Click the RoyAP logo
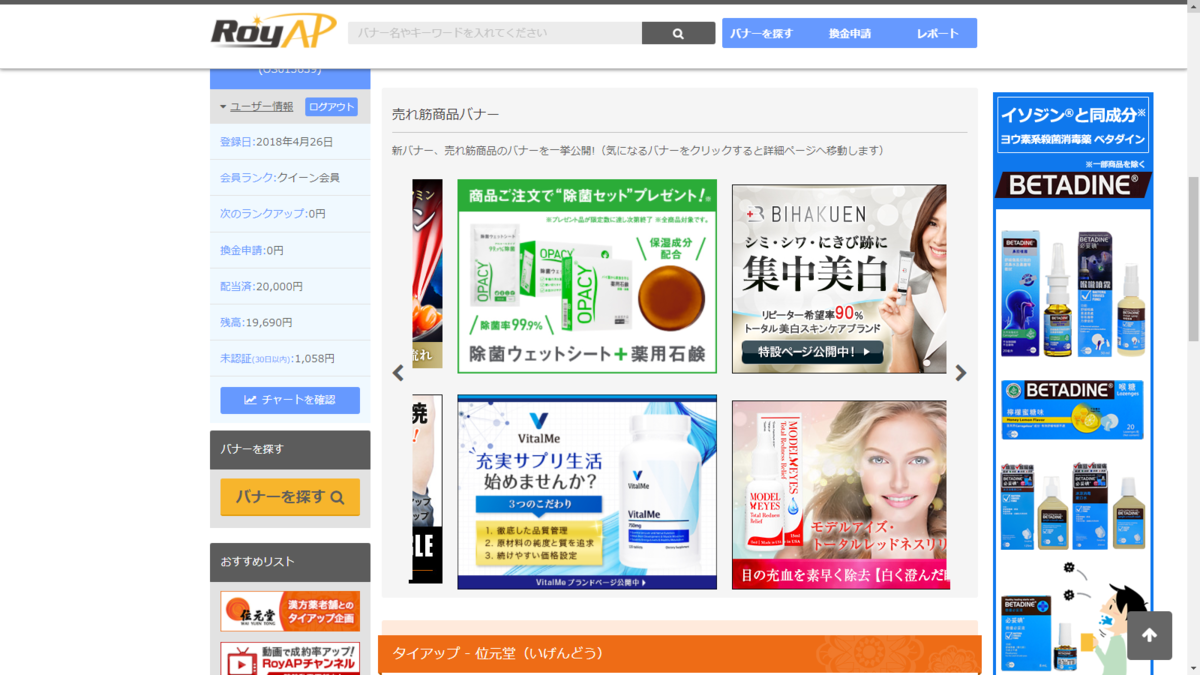Screen dimensions: 1200x675 [273, 32]
